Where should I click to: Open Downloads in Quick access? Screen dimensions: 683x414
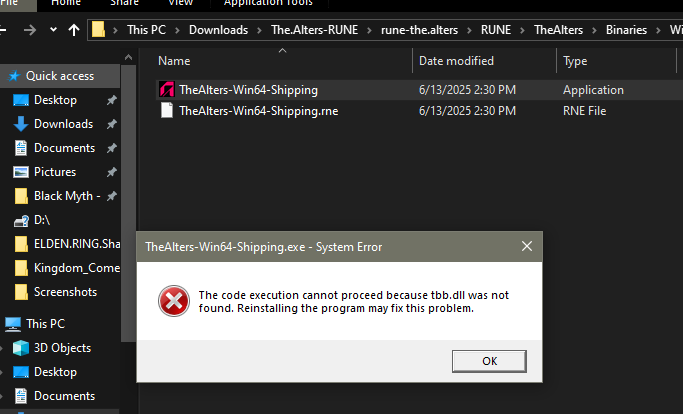coord(63,124)
